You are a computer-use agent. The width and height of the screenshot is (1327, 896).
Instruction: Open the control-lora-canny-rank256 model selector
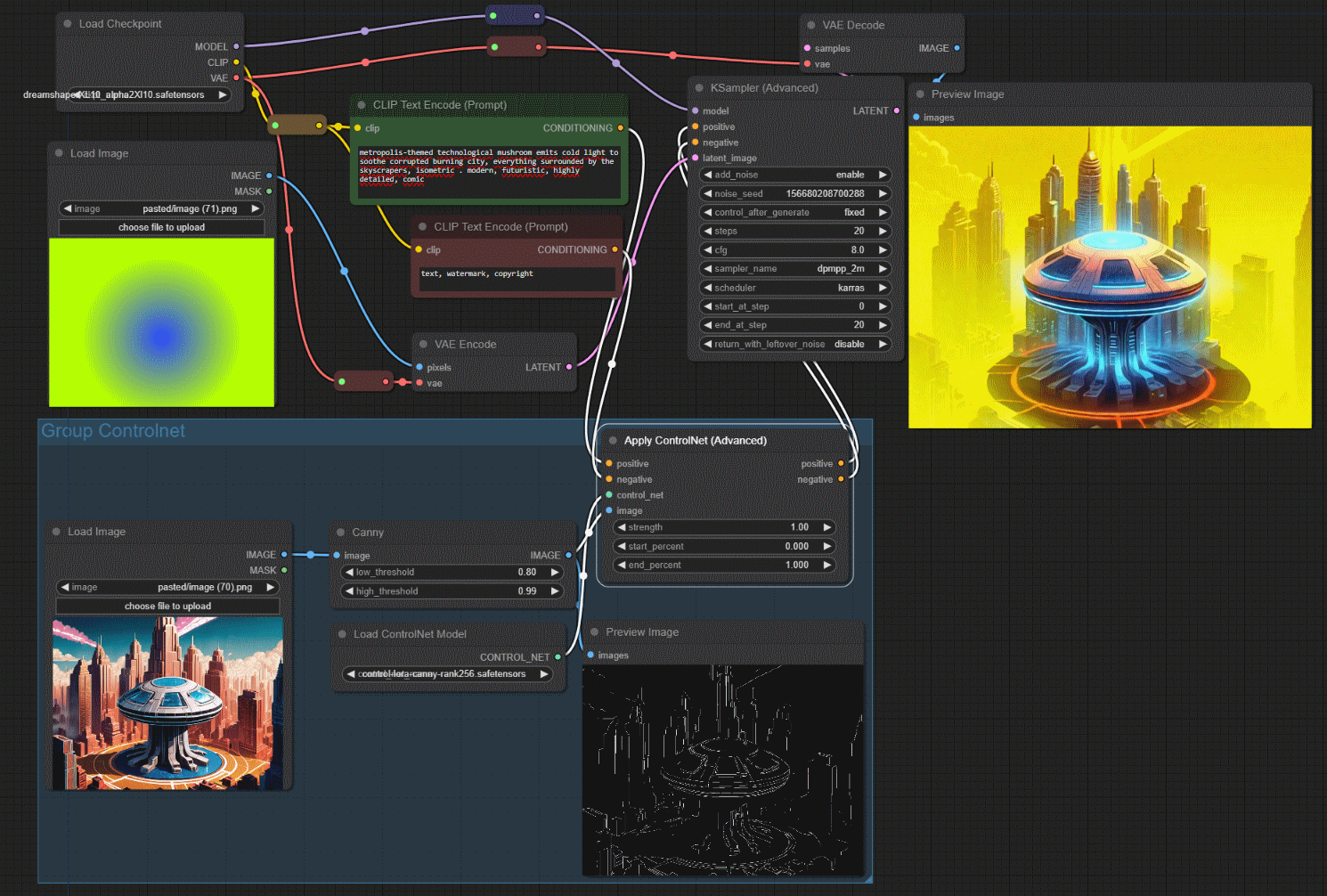pyautogui.click(x=447, y=674)
